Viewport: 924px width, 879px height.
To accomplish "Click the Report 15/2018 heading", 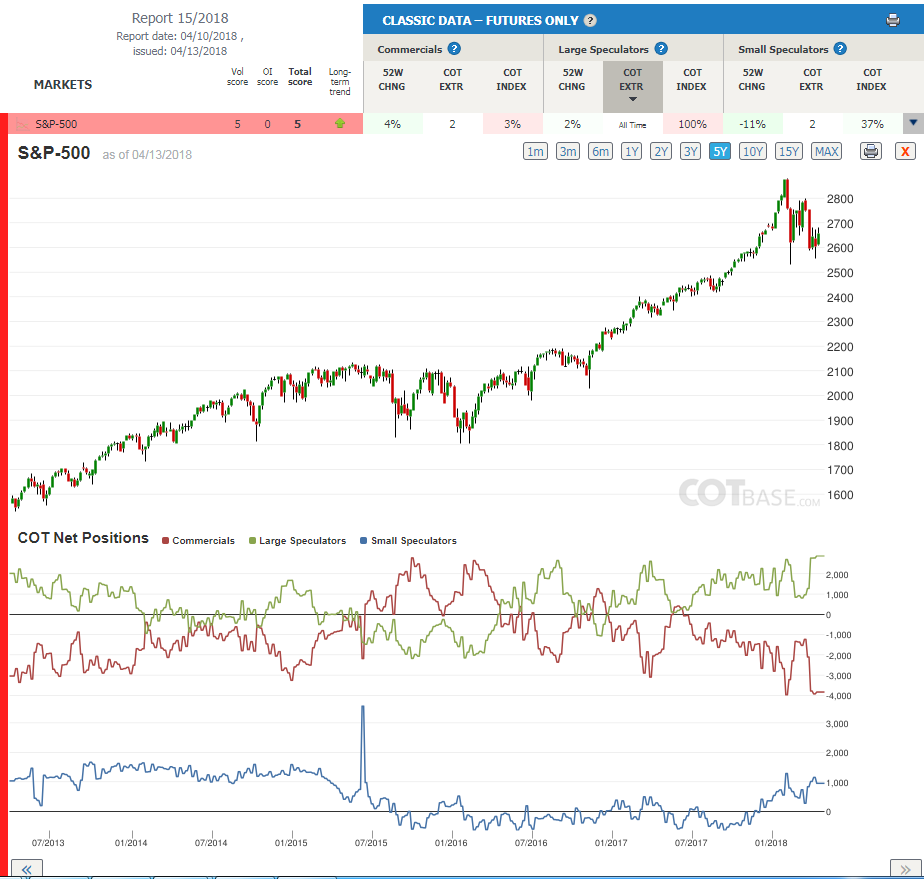I will pos(180,18).
